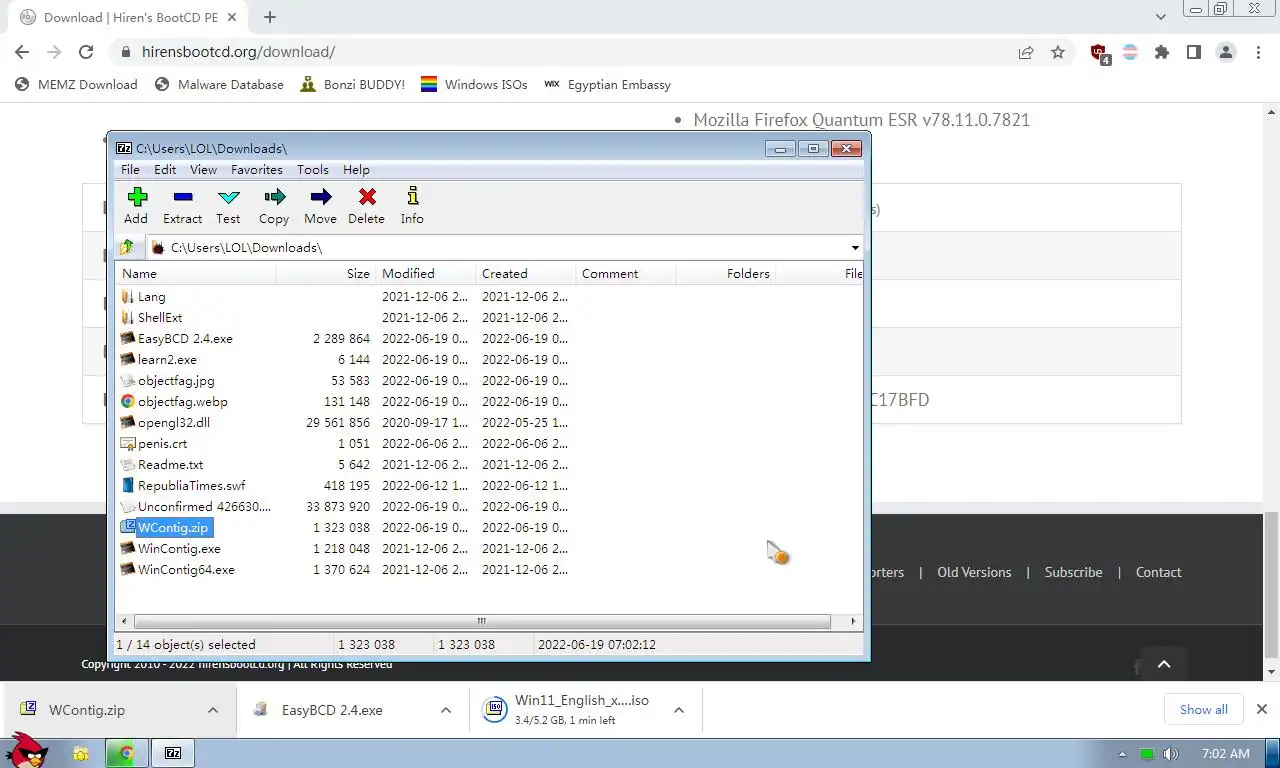Screen dimensions: 1280x768
Task: Open the Chrome extensions puzzle icon
Action: (1162, 52)
